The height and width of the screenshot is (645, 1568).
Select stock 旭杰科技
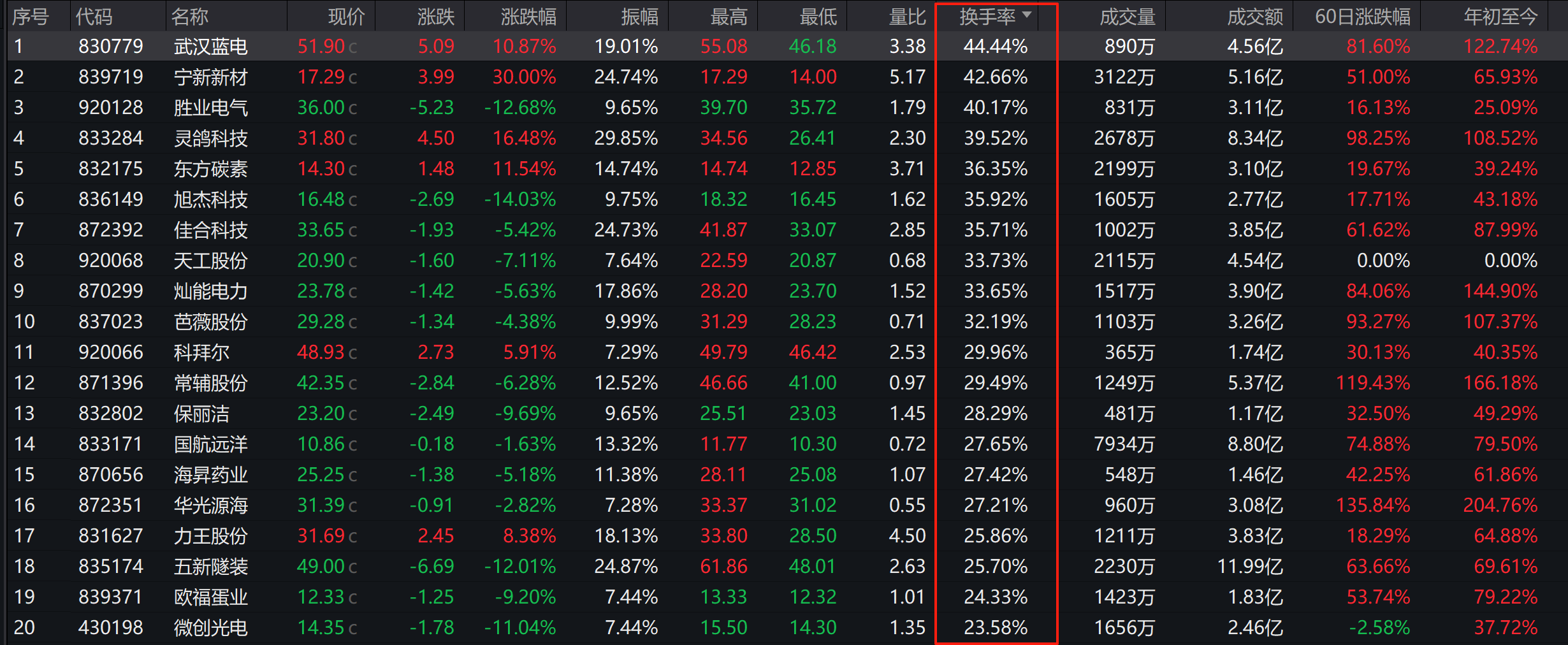pyautogui.click(x=211, y=199)
